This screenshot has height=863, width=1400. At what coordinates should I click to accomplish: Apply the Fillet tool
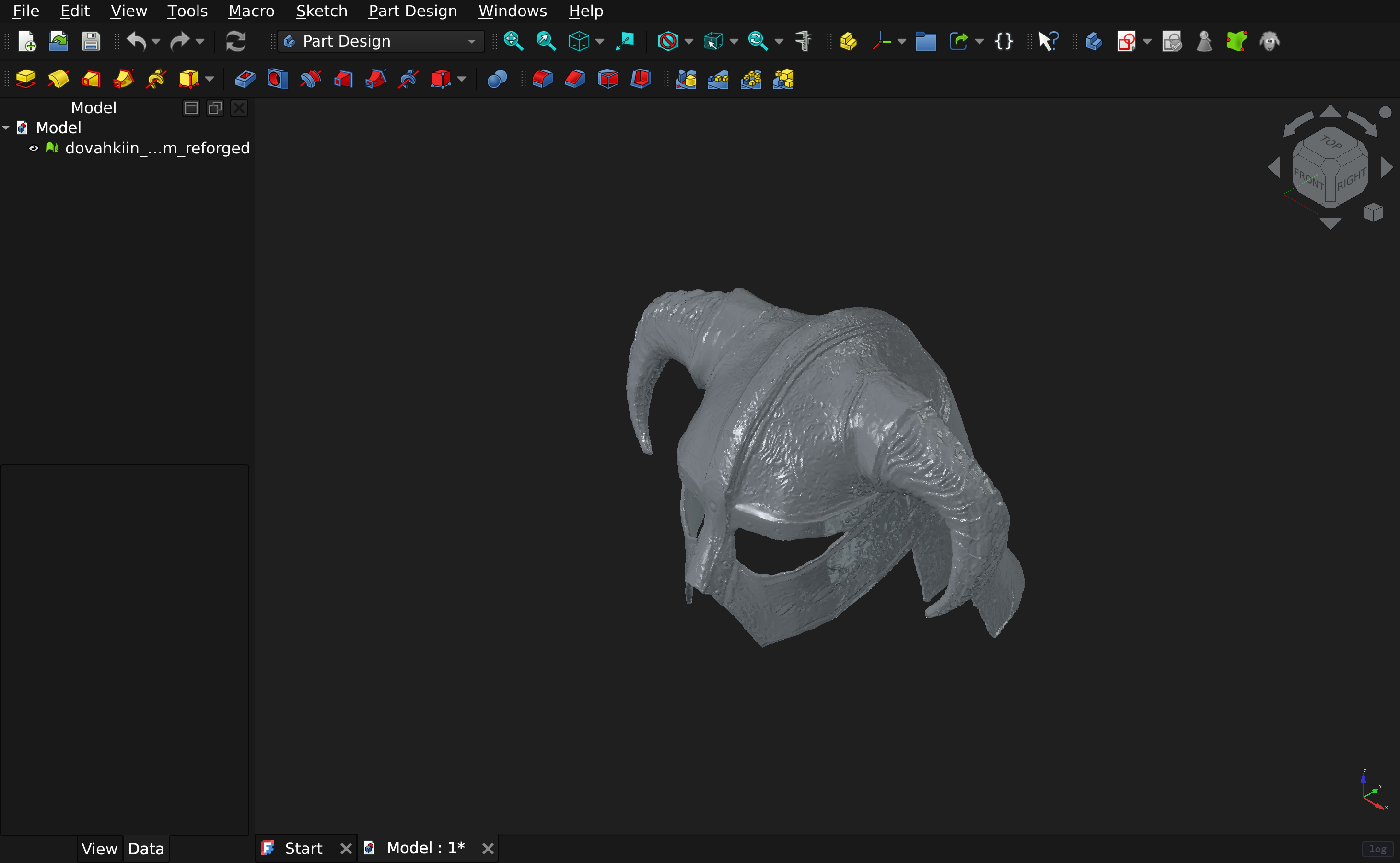(542, 79)
